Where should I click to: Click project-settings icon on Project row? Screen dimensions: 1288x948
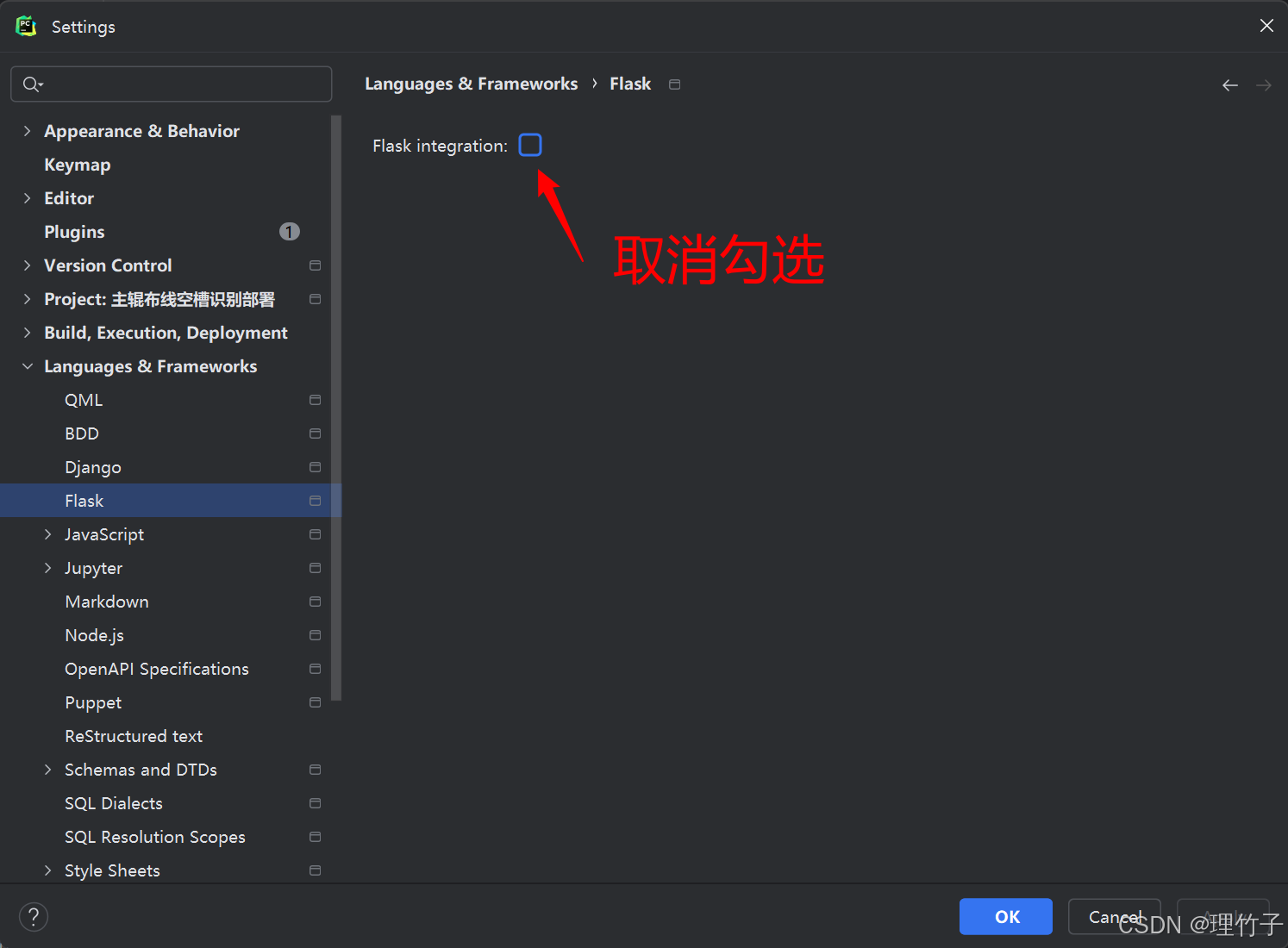pos(316,299)
